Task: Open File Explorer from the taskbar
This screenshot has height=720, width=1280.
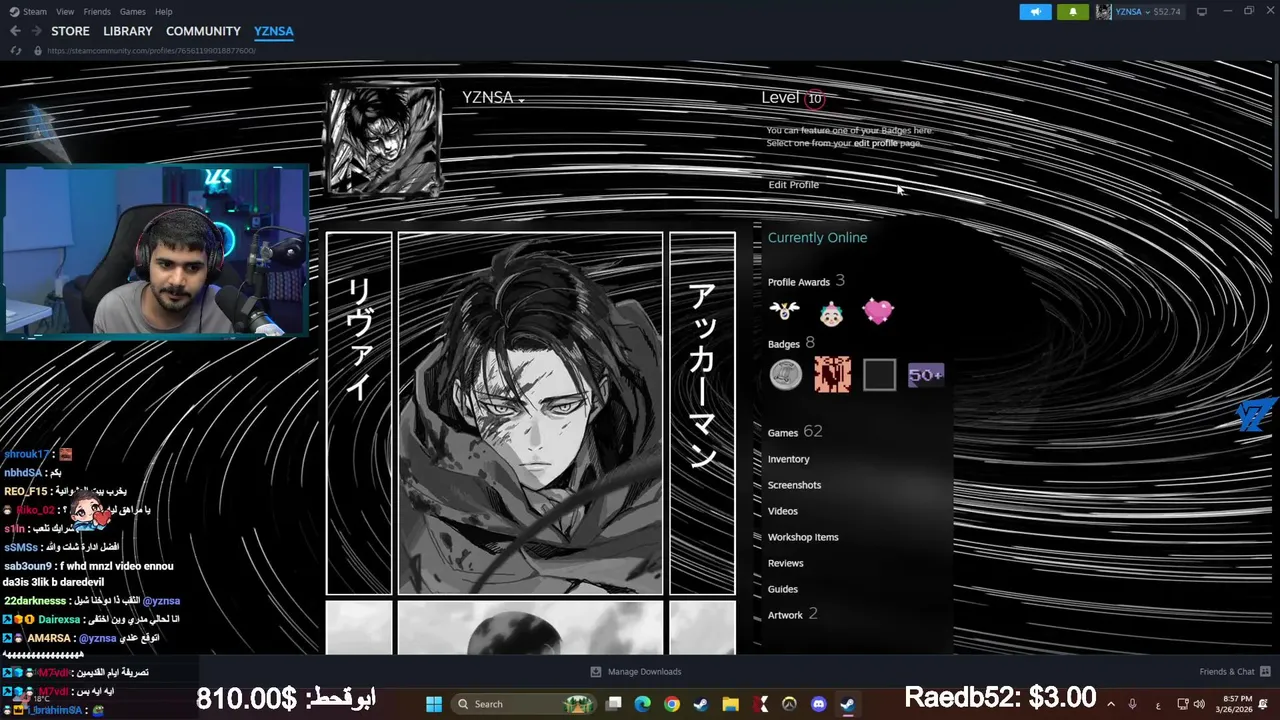Action: [x=730, y=704]
